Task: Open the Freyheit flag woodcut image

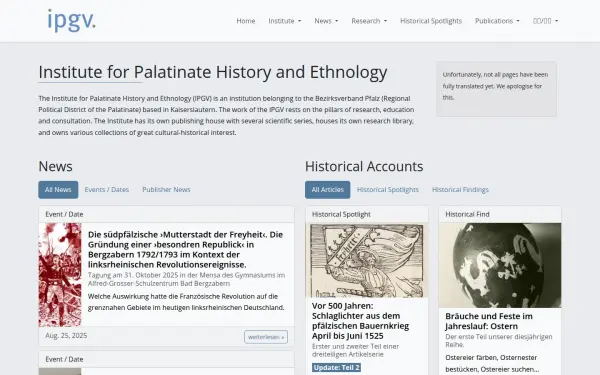Action: (x=367, y=261)
